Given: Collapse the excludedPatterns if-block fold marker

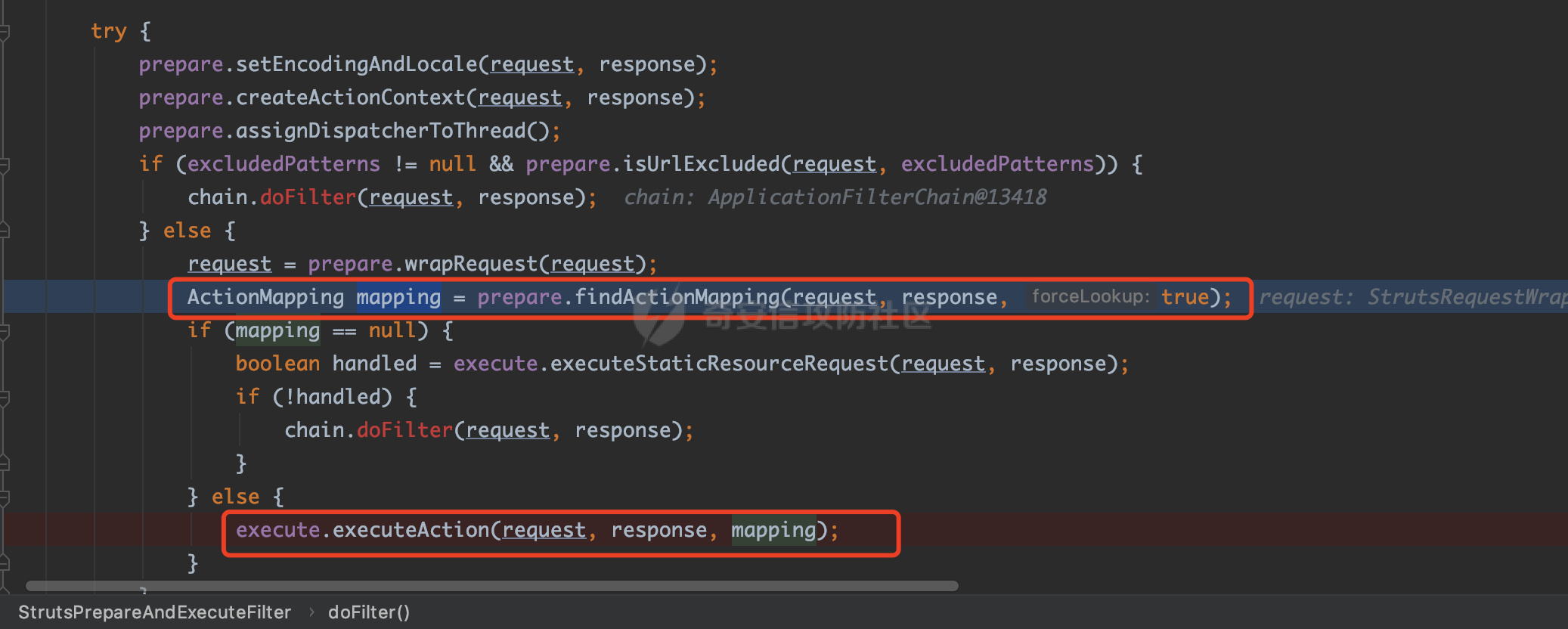Looking at the screenshot, I should [4, 165].
